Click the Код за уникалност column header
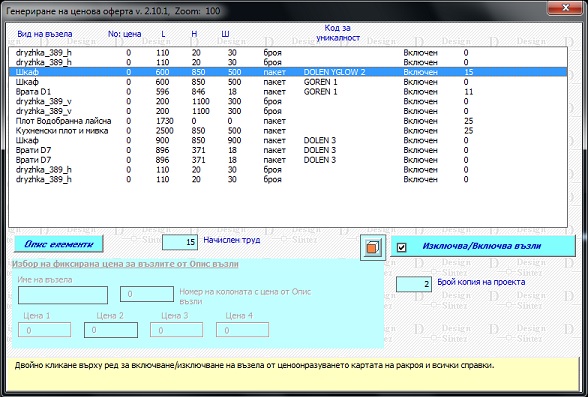The image size is (588, 397). coord(338,33)
